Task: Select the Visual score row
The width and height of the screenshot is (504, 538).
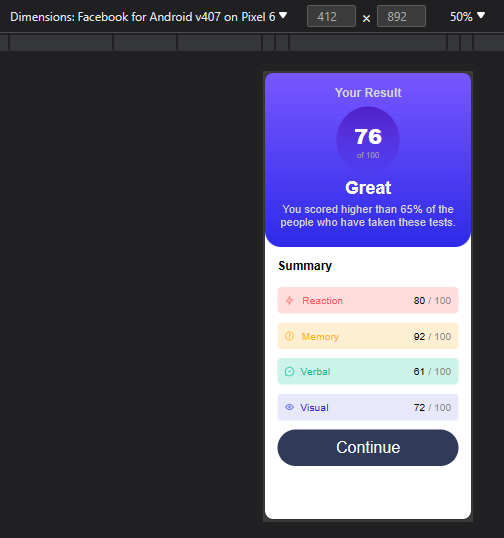Action: 368,407
